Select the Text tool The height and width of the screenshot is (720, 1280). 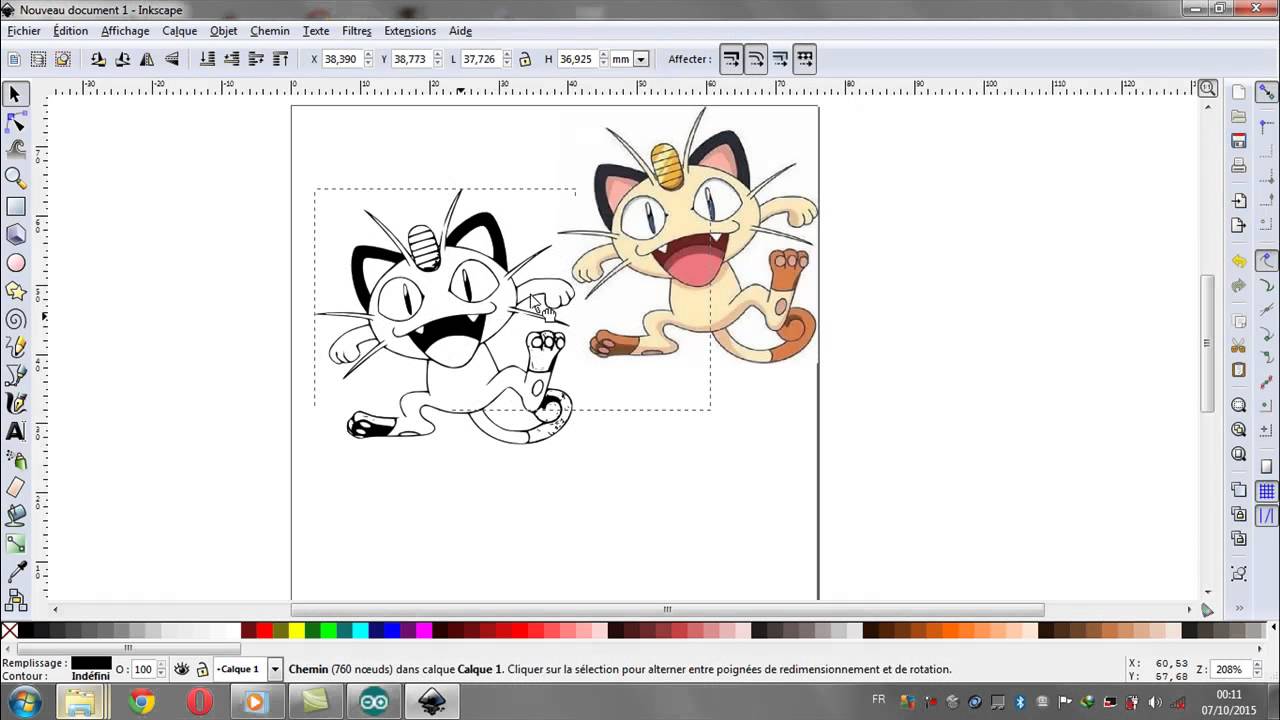pos(15,431)
